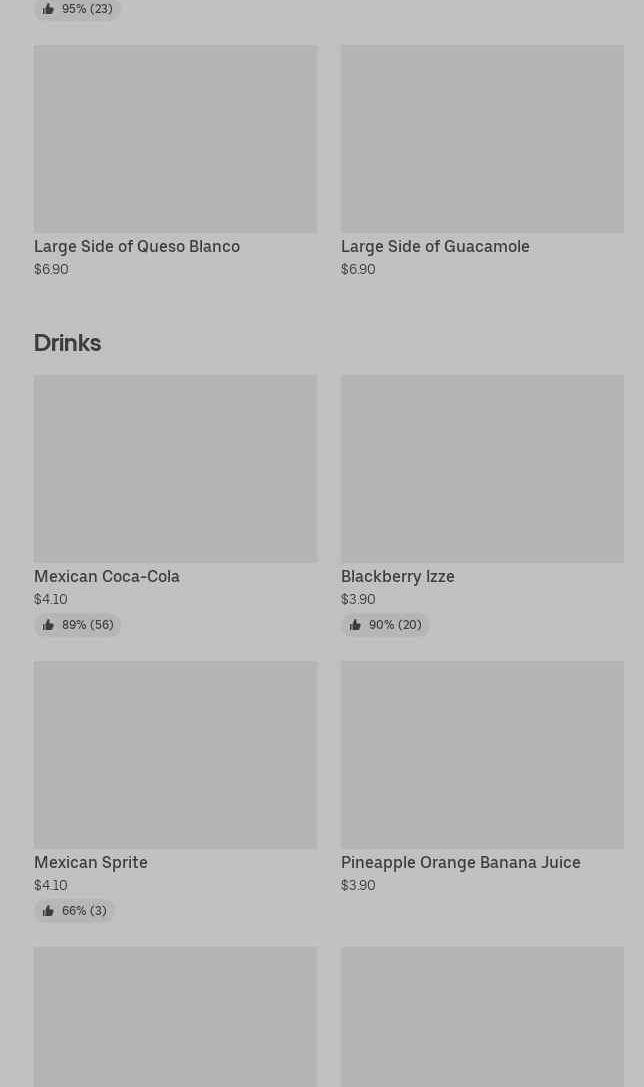Click thumbs-up icon beside 89% (56)
The width and height of the screenshot is (644, 1087).
tap(48, 625)
